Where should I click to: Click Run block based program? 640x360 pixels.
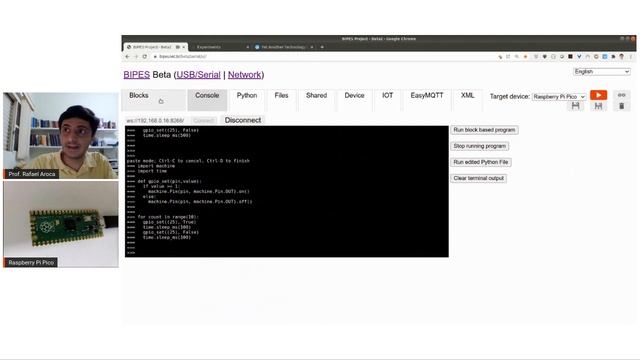pos(484,130)
